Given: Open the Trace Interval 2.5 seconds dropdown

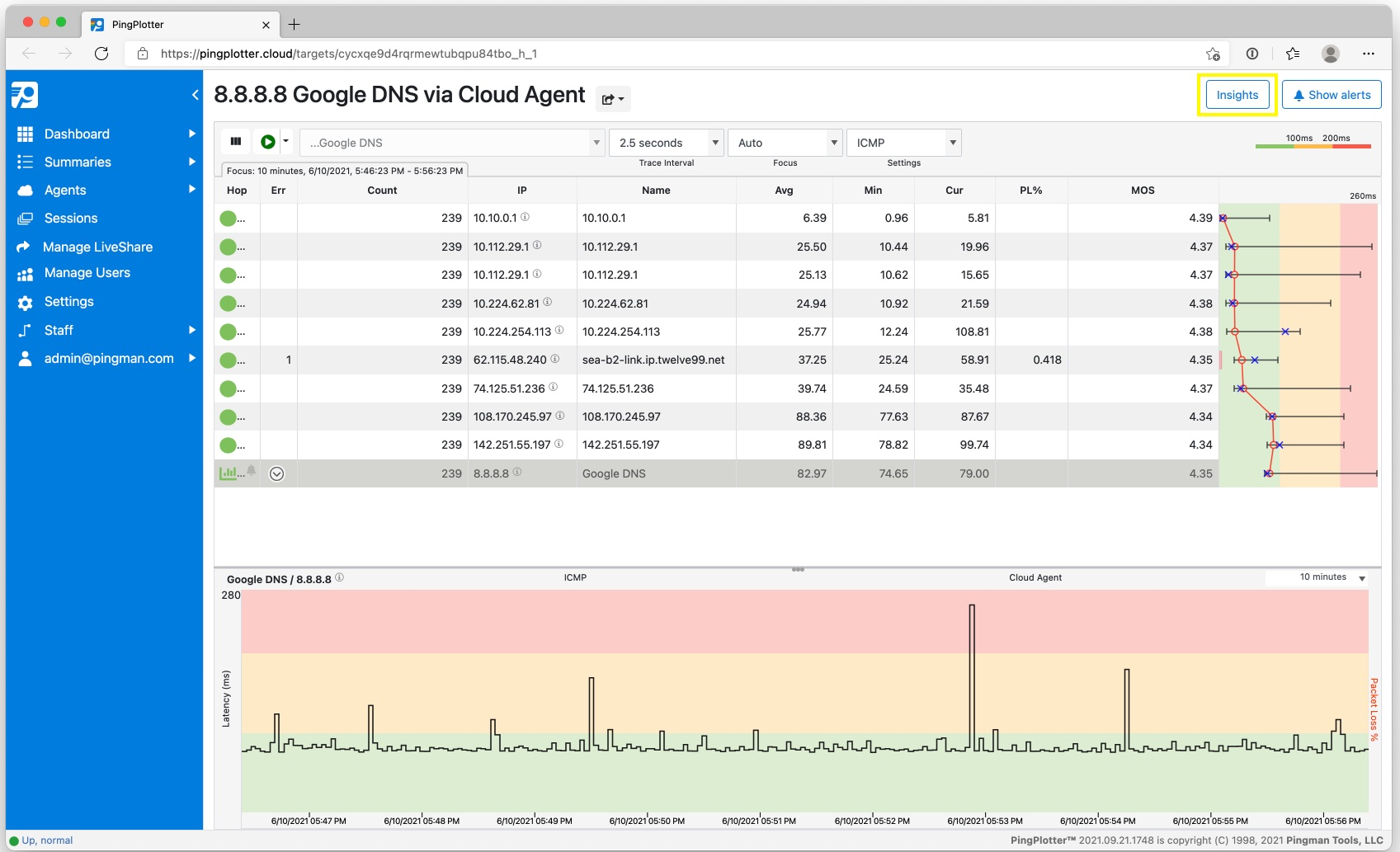Looking at the screenshot, I should [666, 143].
